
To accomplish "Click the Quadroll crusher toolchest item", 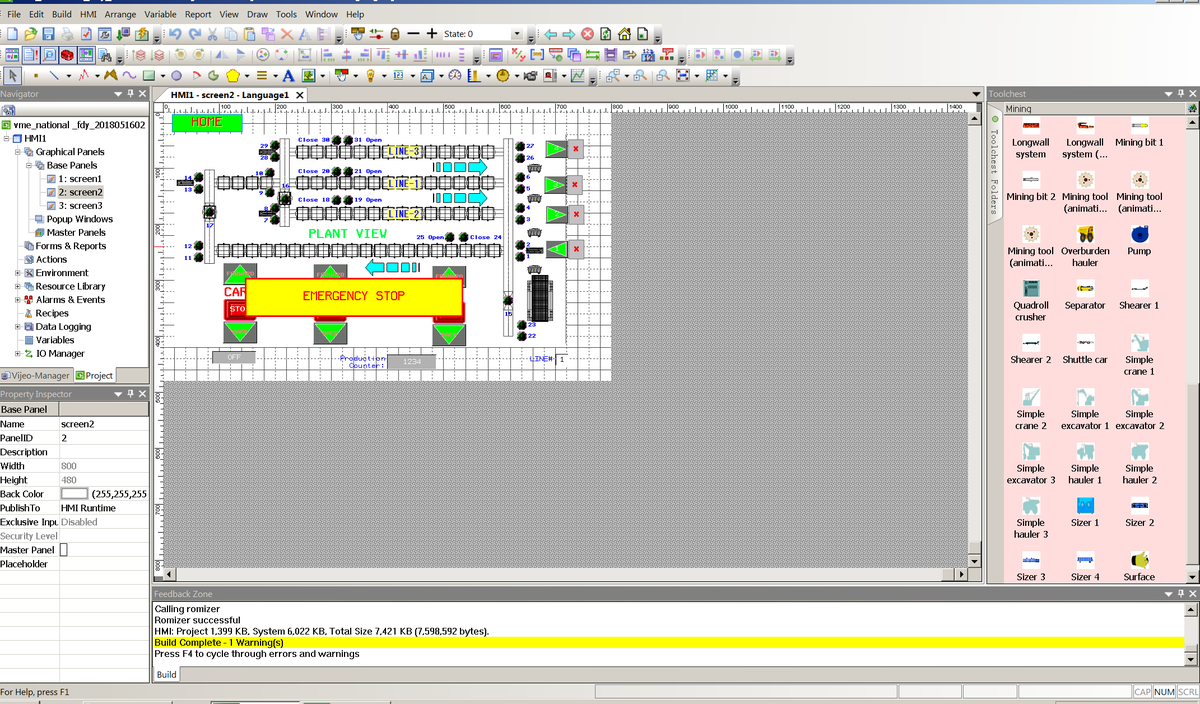I will [x=1030, y=300].
